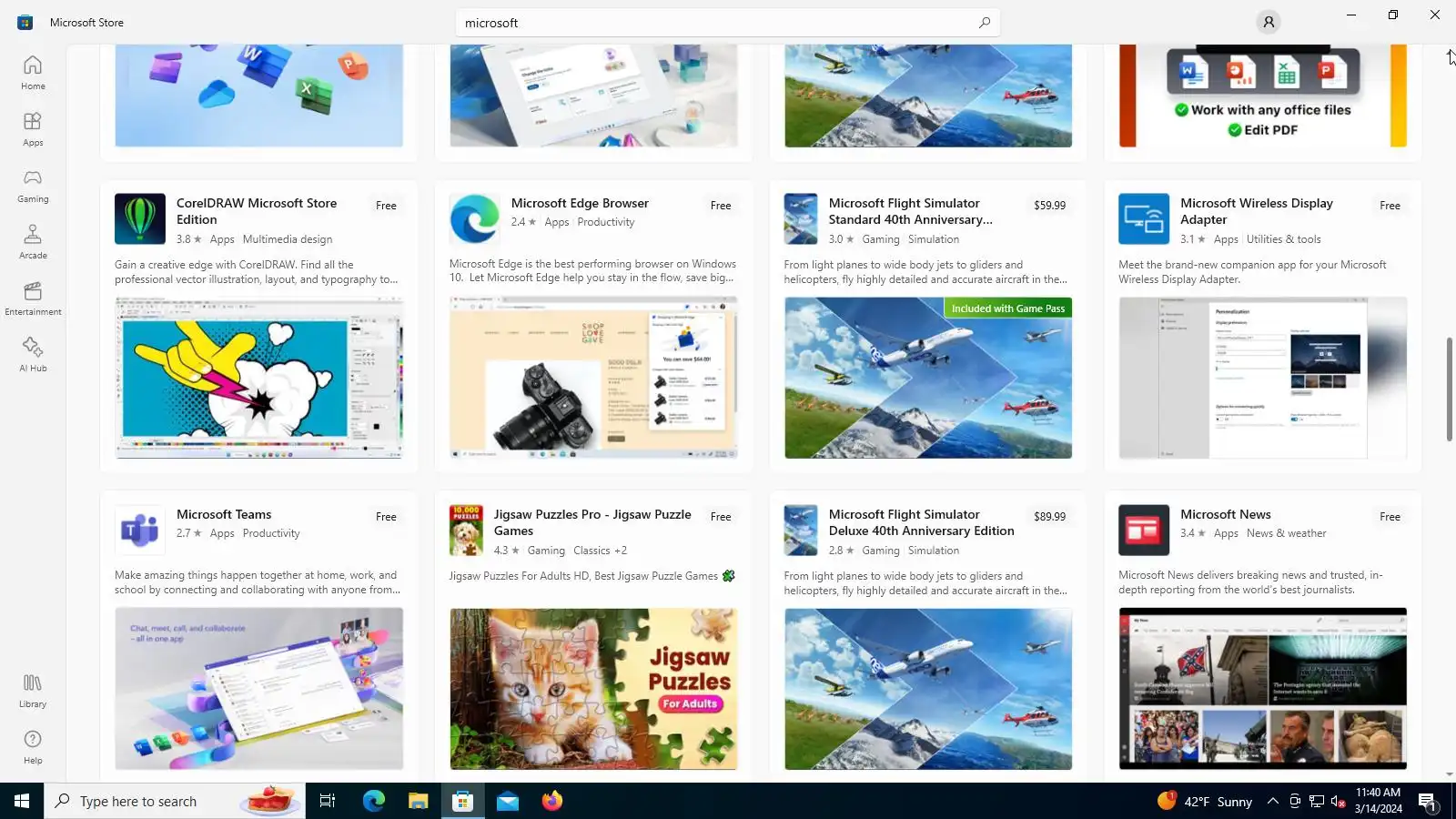Open Microsoft Flight Simulator Deluxe 40th Anniversary title
This screenshot has width=1456, height=819.
pos(921,522)
